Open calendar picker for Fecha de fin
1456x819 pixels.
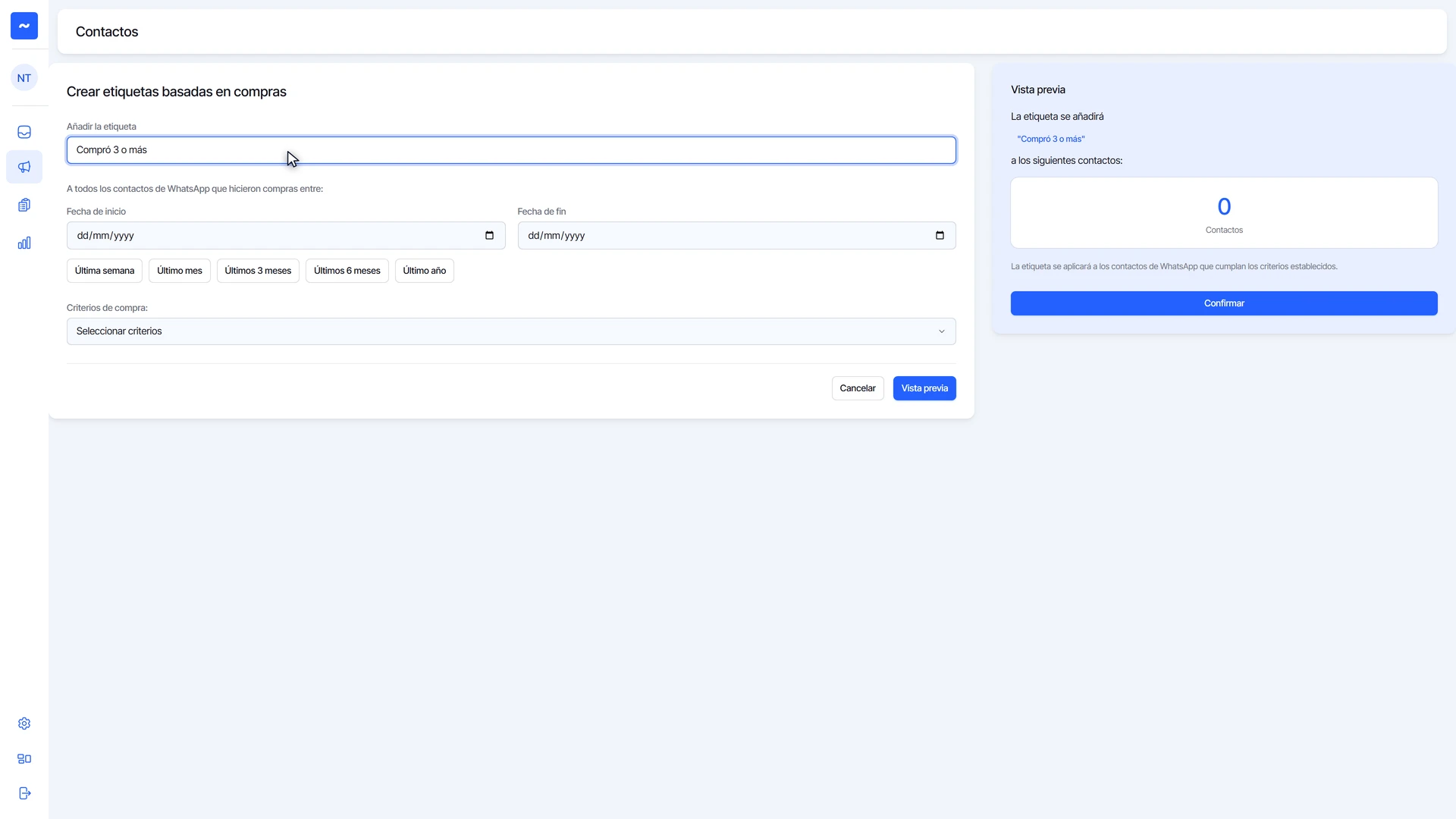click(940, 235)
